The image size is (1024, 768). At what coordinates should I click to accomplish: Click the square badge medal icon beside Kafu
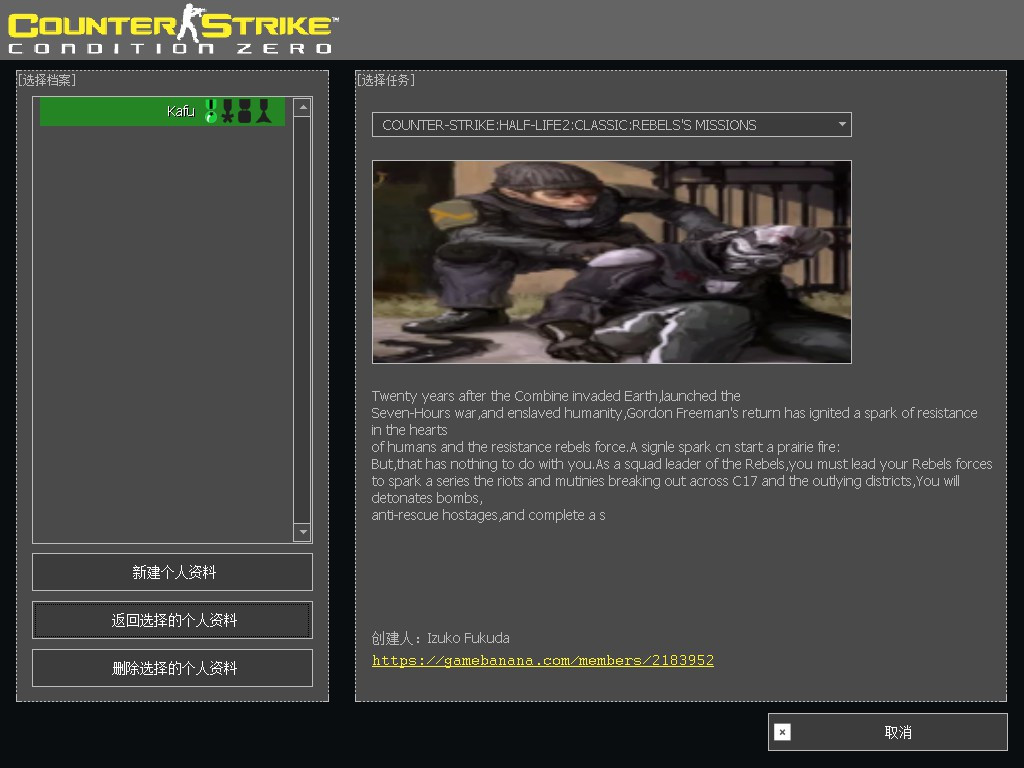pyautogui.click(x=244, y=111)
